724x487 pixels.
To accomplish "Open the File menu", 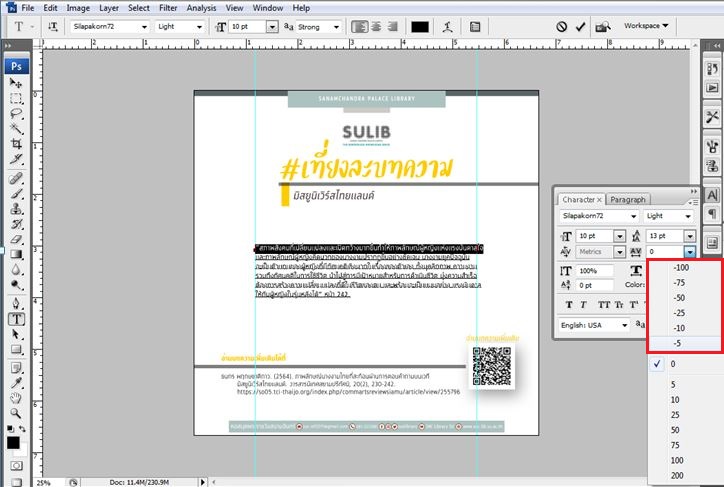I will pos(28,8).
